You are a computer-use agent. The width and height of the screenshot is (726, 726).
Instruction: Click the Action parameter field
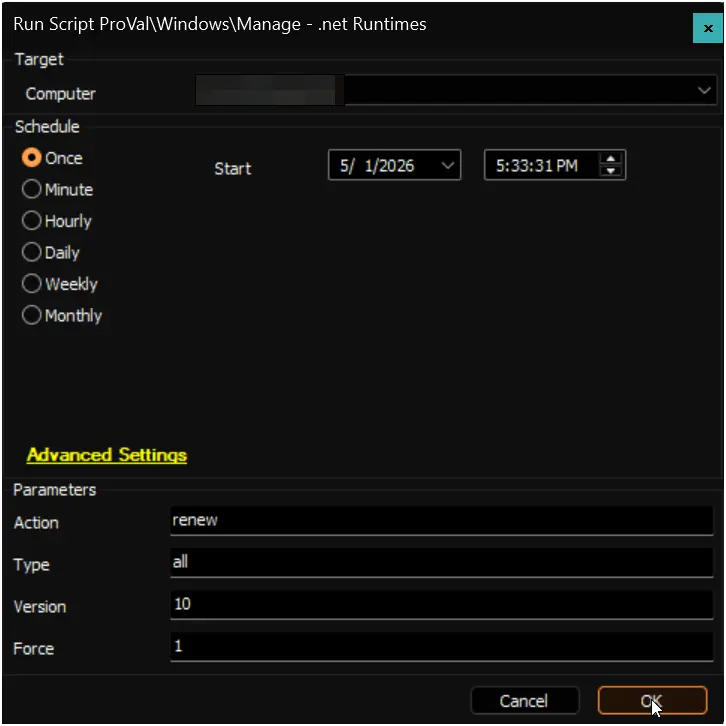coord(442,521)
